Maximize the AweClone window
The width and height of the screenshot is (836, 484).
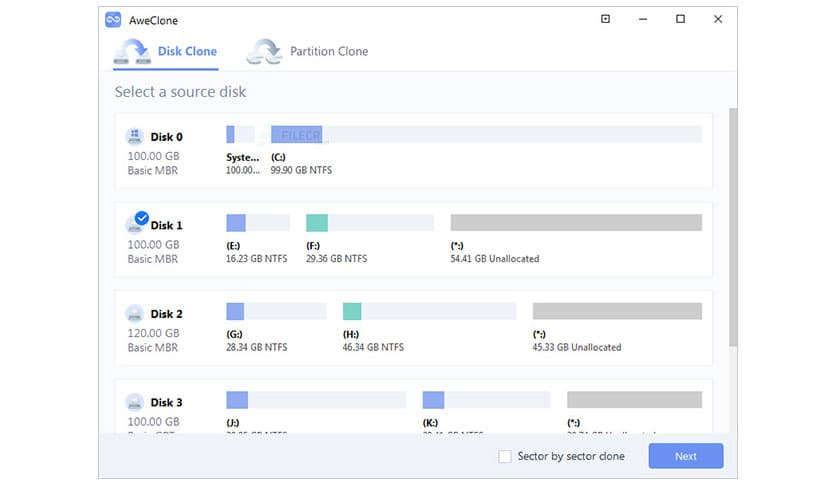pyautogui.click(x=680, y=19)
